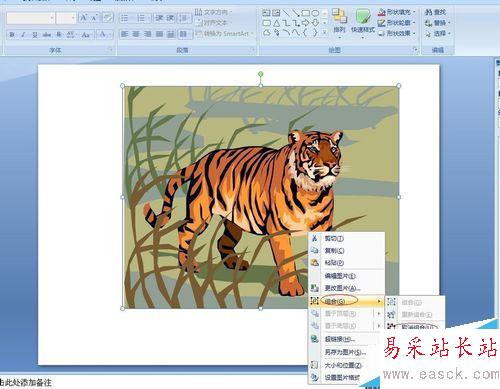
Task: Select the left brace shape
Action: (x=305, y=33)
